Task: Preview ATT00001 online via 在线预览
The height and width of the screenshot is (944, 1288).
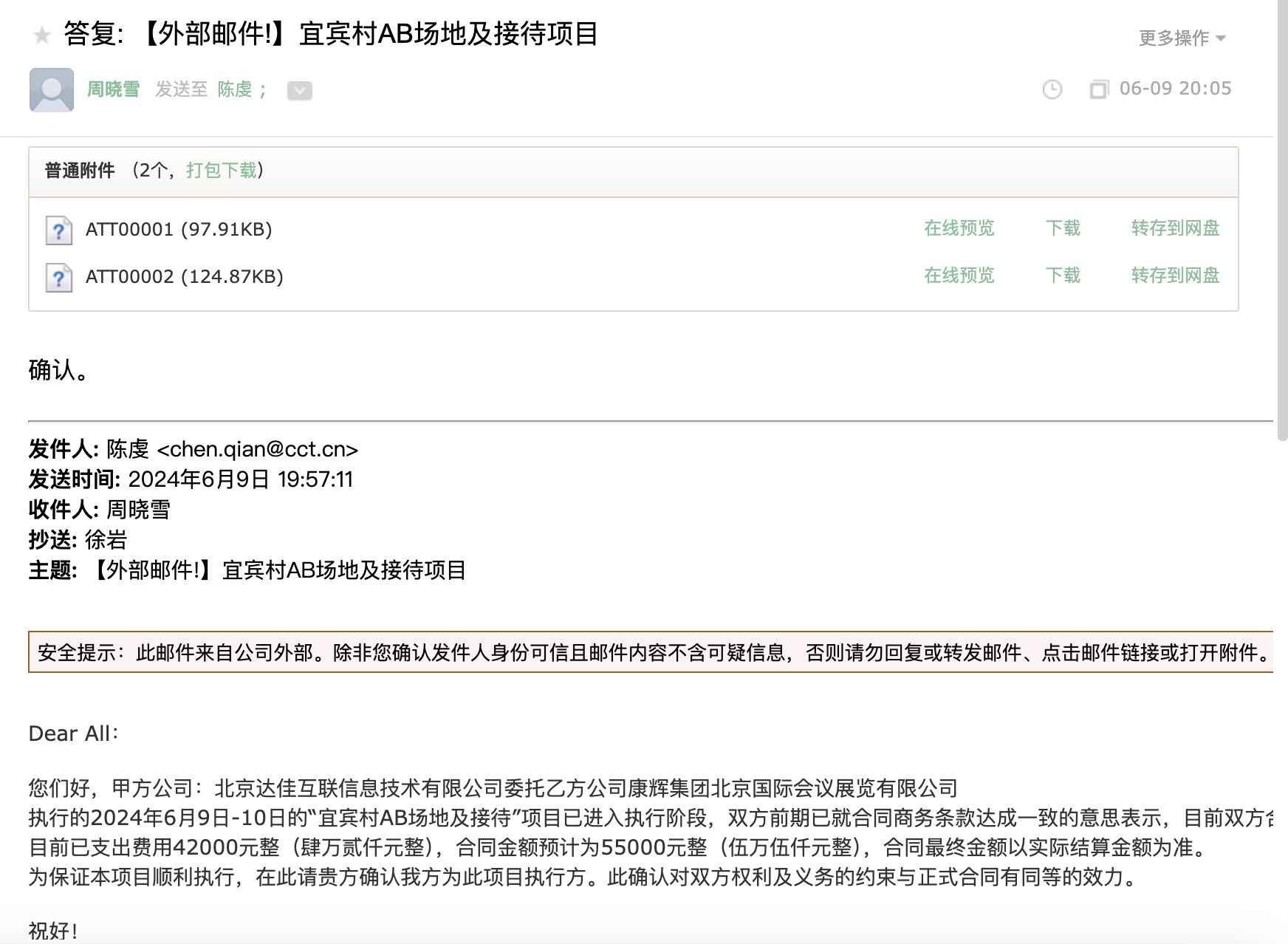Action: click(959, 228)
